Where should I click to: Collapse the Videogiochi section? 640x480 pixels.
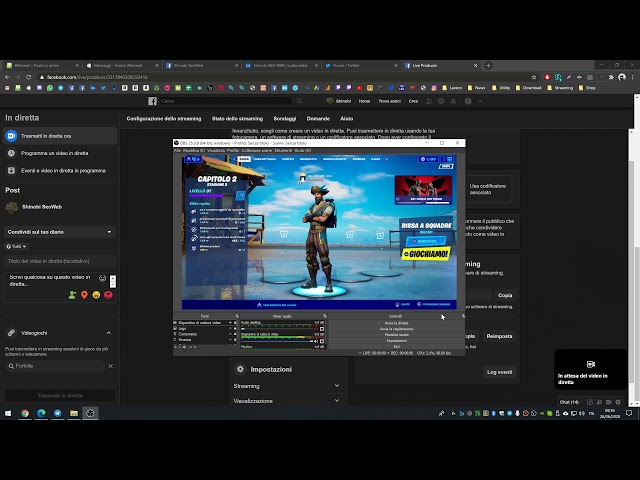point(109,333)
